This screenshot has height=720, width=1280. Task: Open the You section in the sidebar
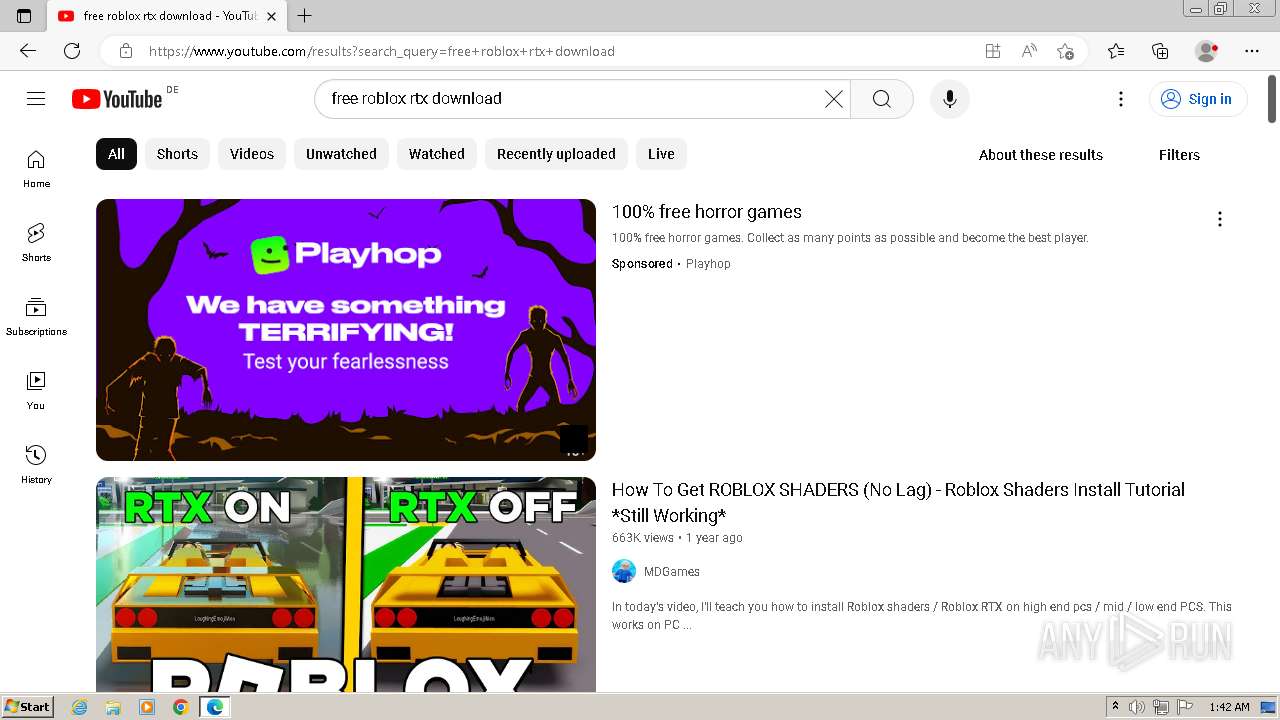point(36,390)
